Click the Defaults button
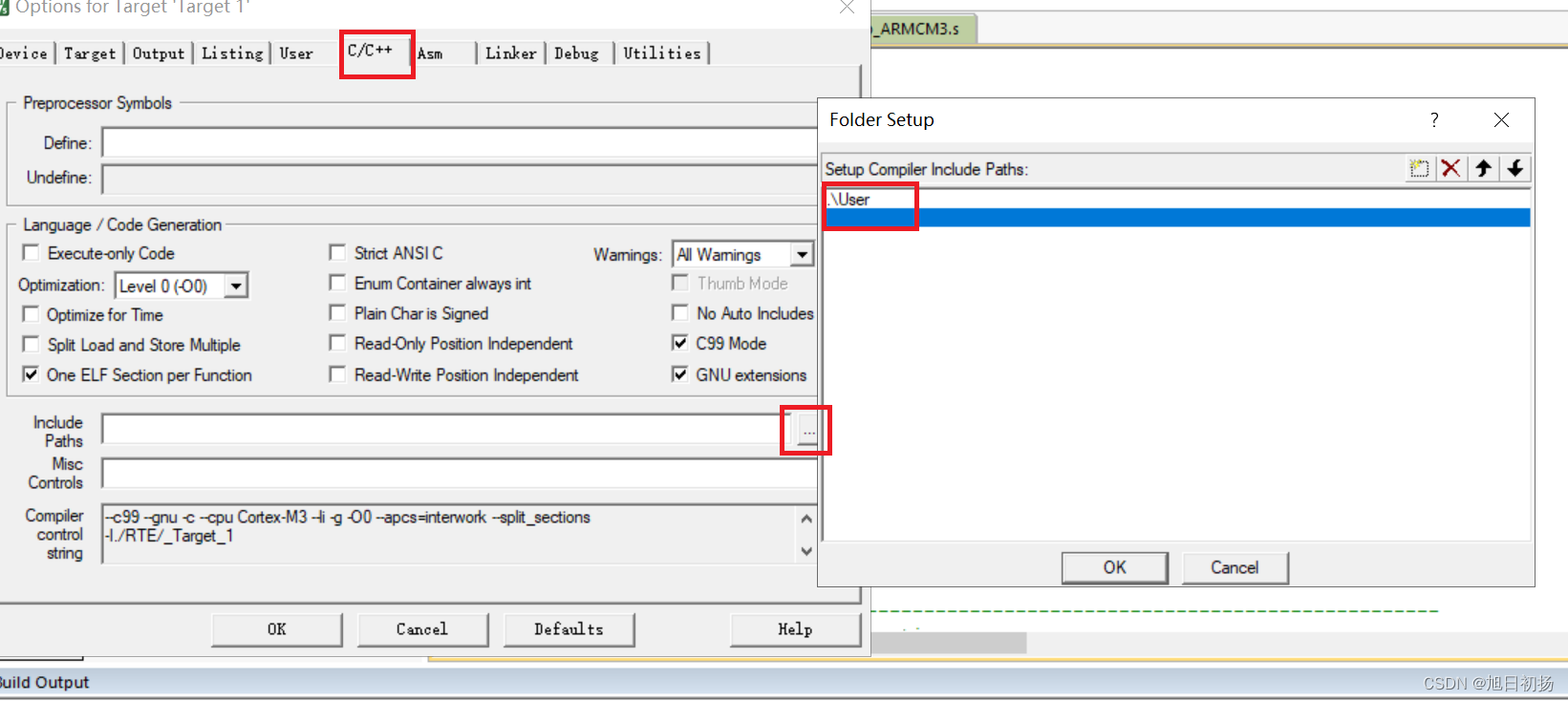This screenshot has width=1568, height=701. [569, 629]
